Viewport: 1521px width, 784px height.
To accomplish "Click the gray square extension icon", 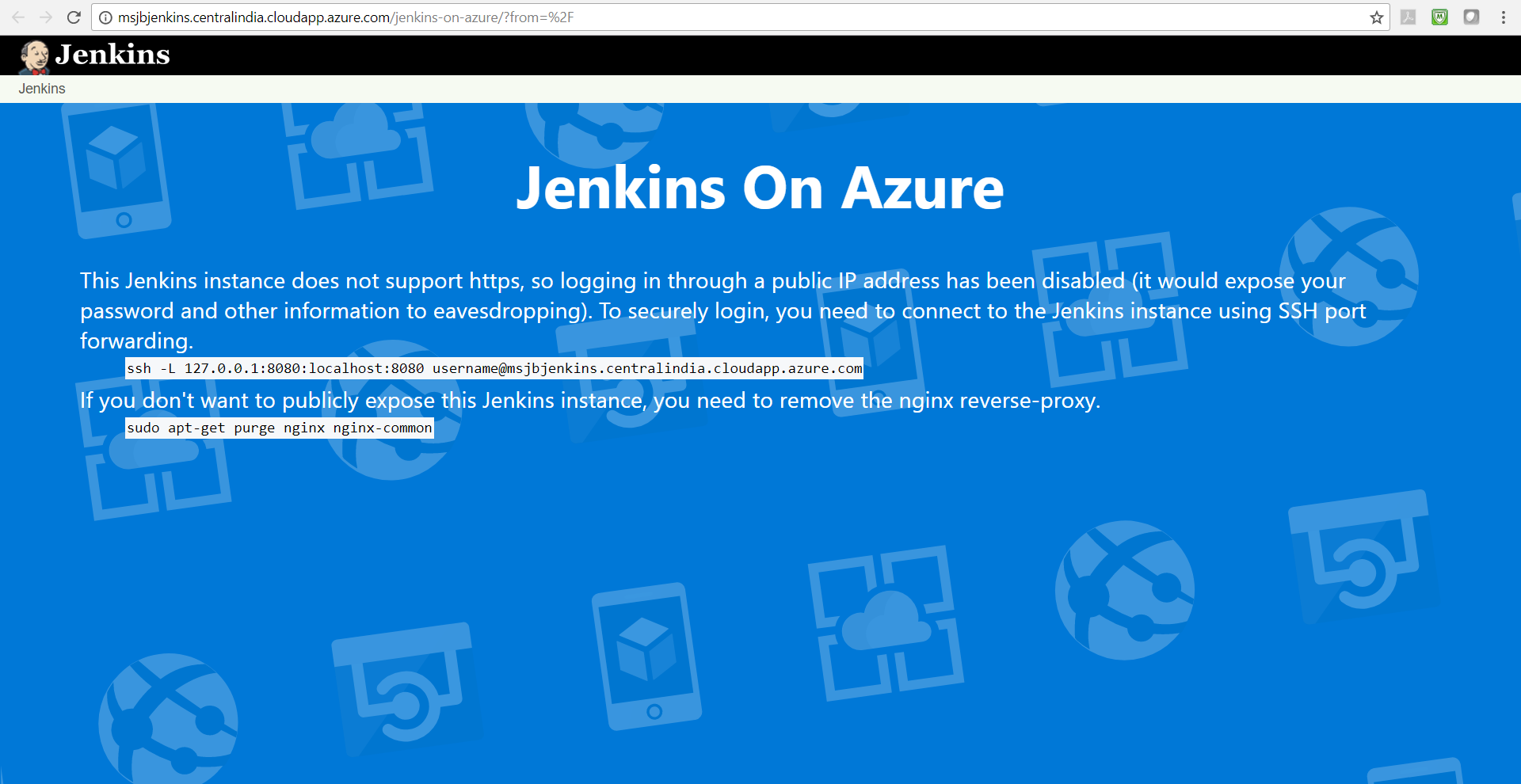I will (x=1471, y=17).
